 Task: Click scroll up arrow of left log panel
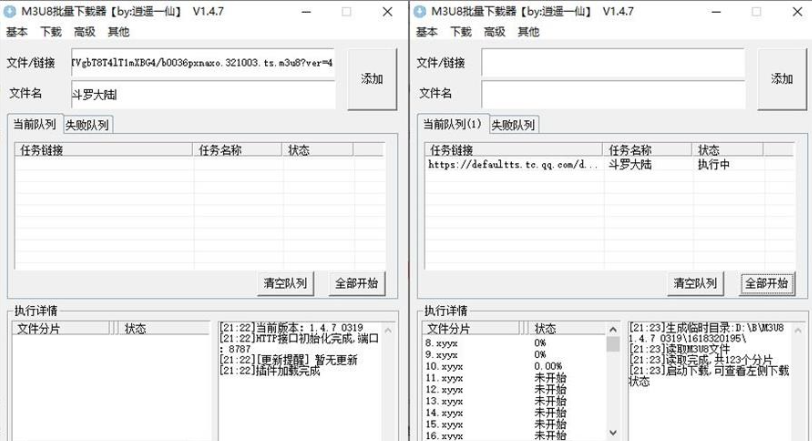click(x=388, y=330)
